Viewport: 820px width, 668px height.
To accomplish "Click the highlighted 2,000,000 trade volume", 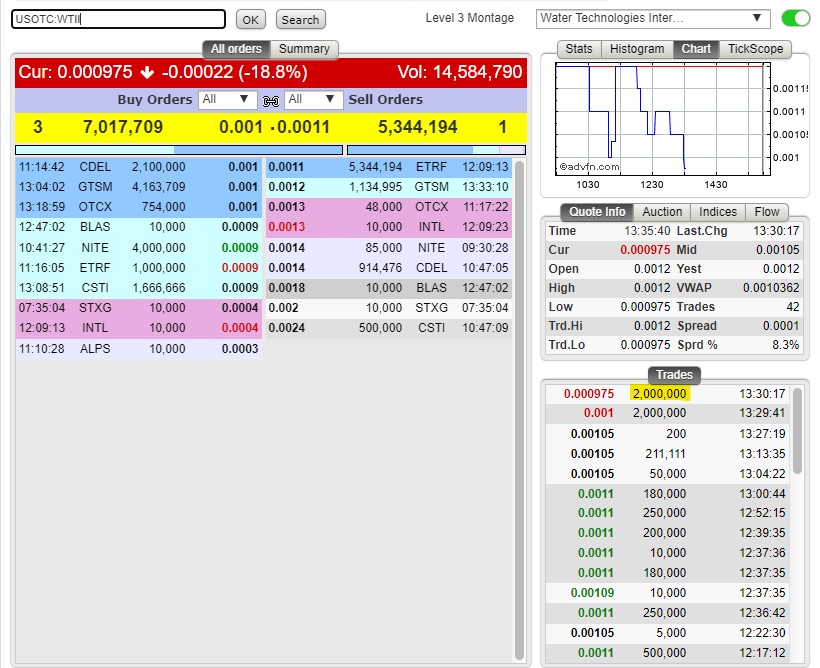I will pyautogui.click(x=659, y=393).
